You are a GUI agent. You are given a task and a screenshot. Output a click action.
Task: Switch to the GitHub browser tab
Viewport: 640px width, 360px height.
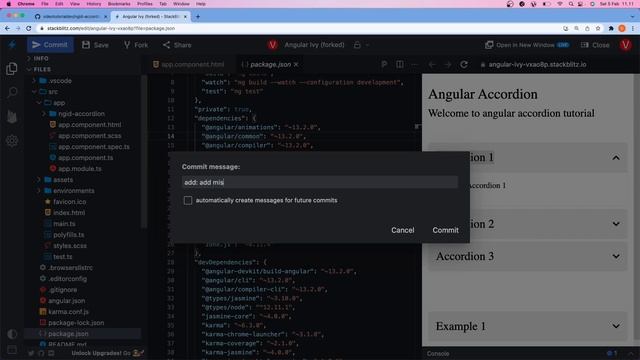coord(71,17)
